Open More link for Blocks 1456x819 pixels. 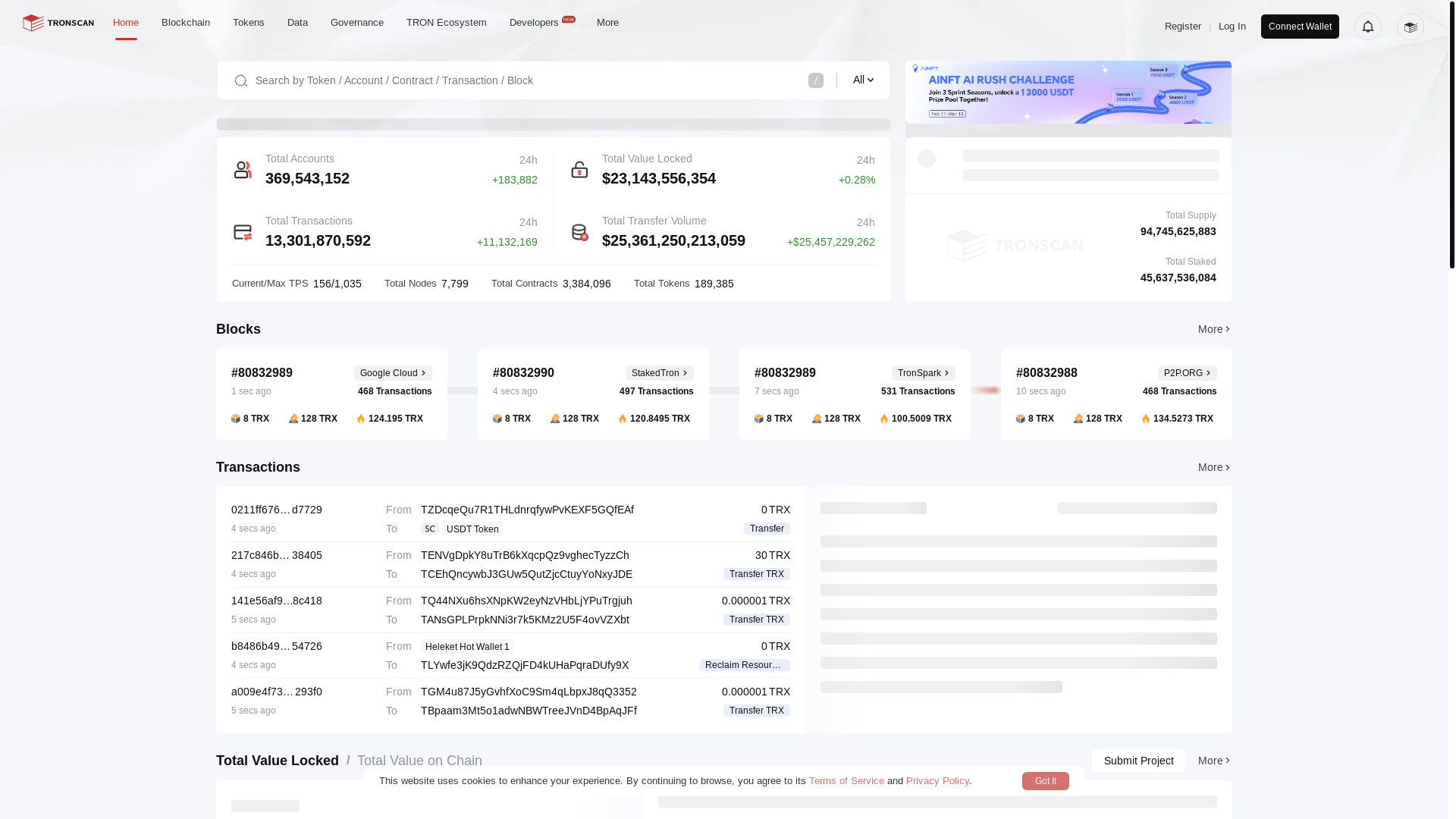click(1214, 329)
